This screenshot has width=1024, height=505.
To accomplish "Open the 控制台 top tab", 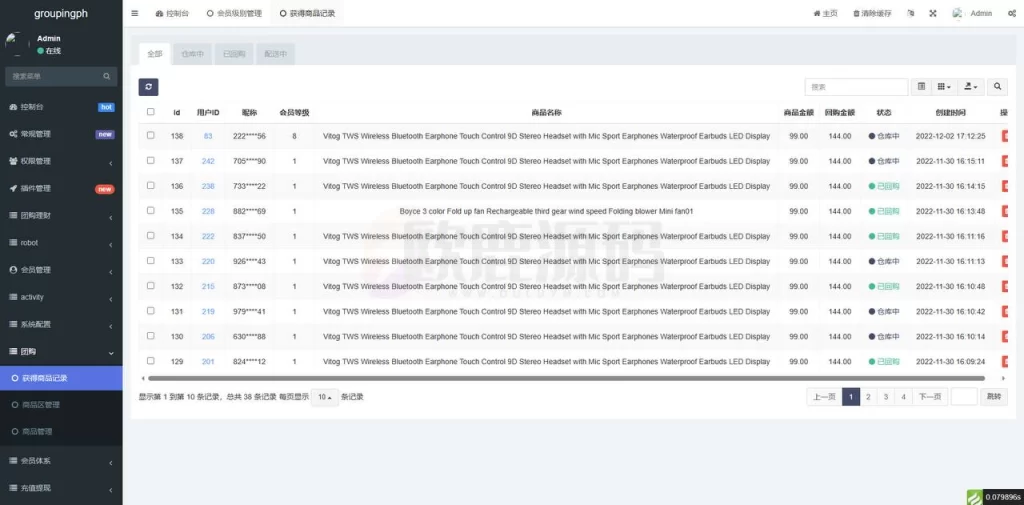I will coord(172,13).
